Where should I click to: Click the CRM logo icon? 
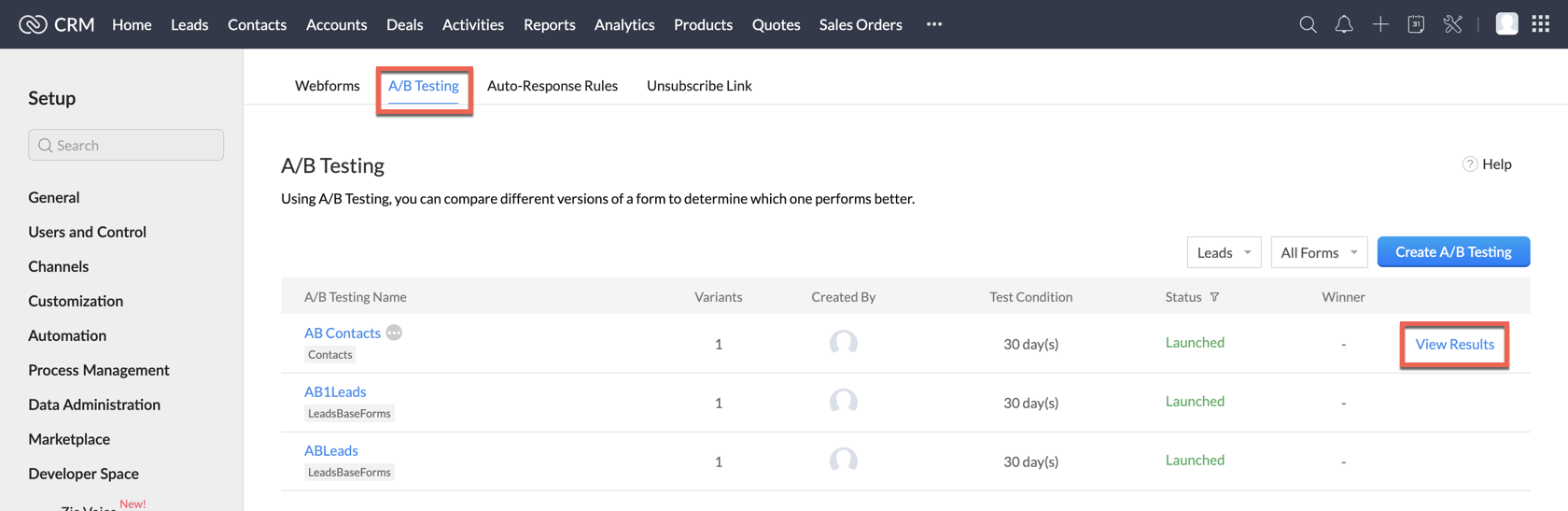click(x=33, y=24)
